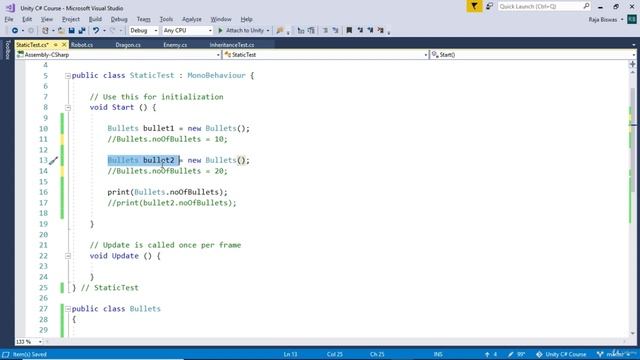640x360 pixels.
Task: Open the Help menu
Action: 246,19
